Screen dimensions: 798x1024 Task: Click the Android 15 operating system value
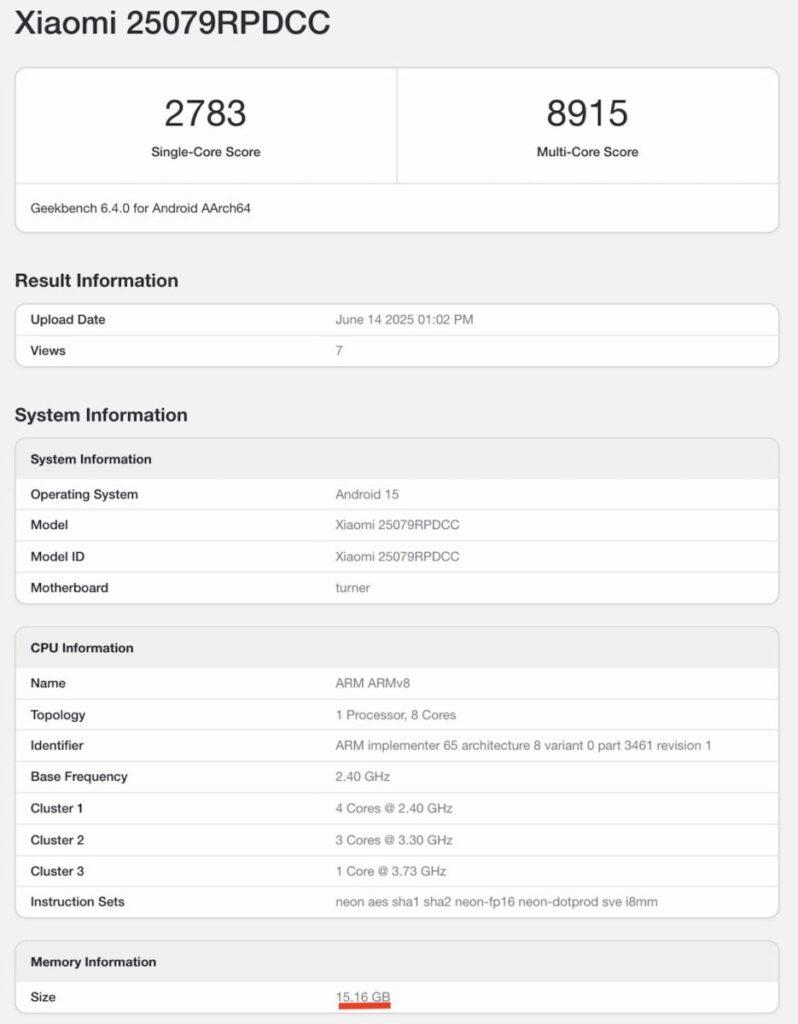[369, 494]
